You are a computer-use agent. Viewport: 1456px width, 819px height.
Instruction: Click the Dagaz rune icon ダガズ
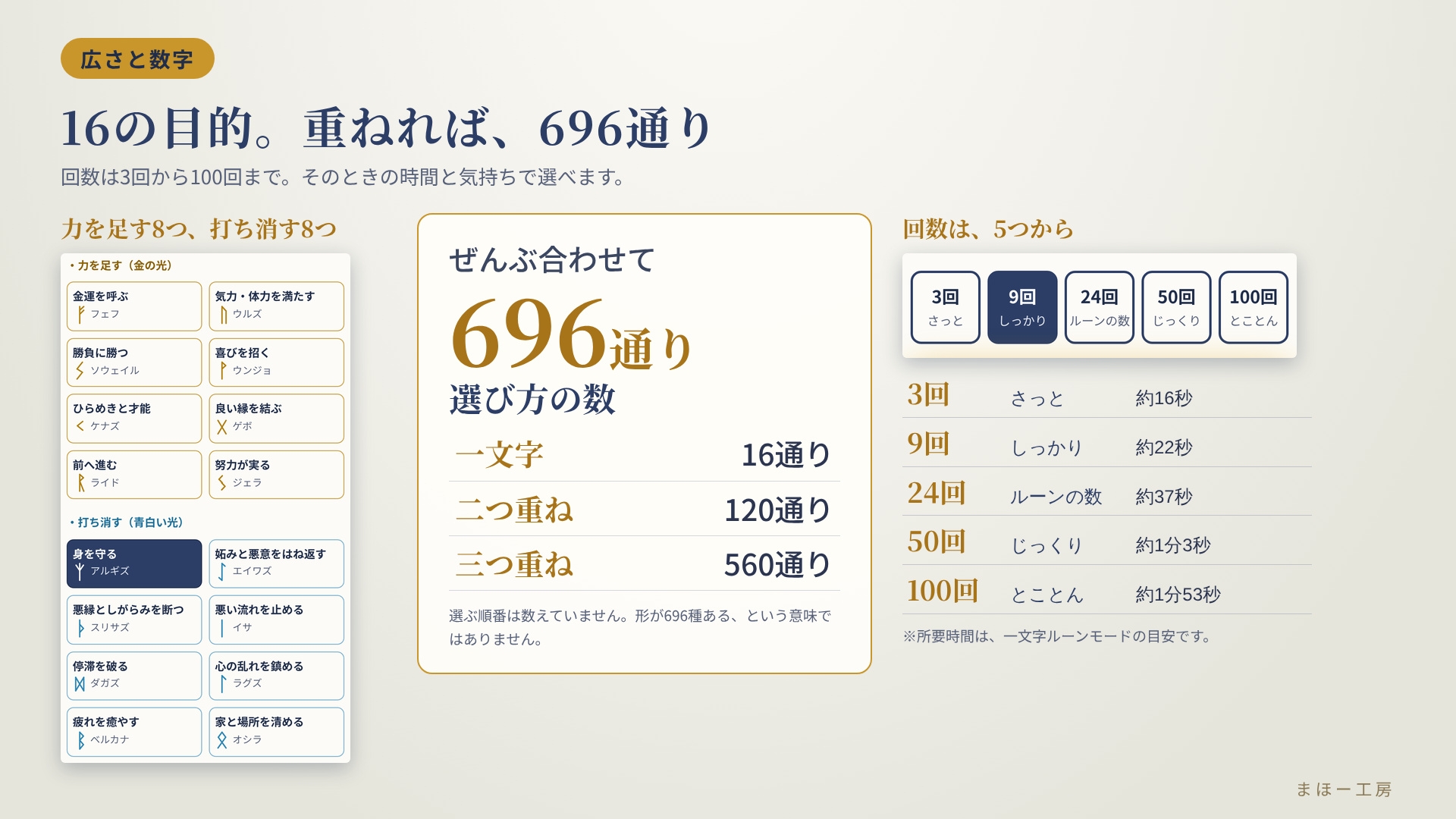point(80,683)
